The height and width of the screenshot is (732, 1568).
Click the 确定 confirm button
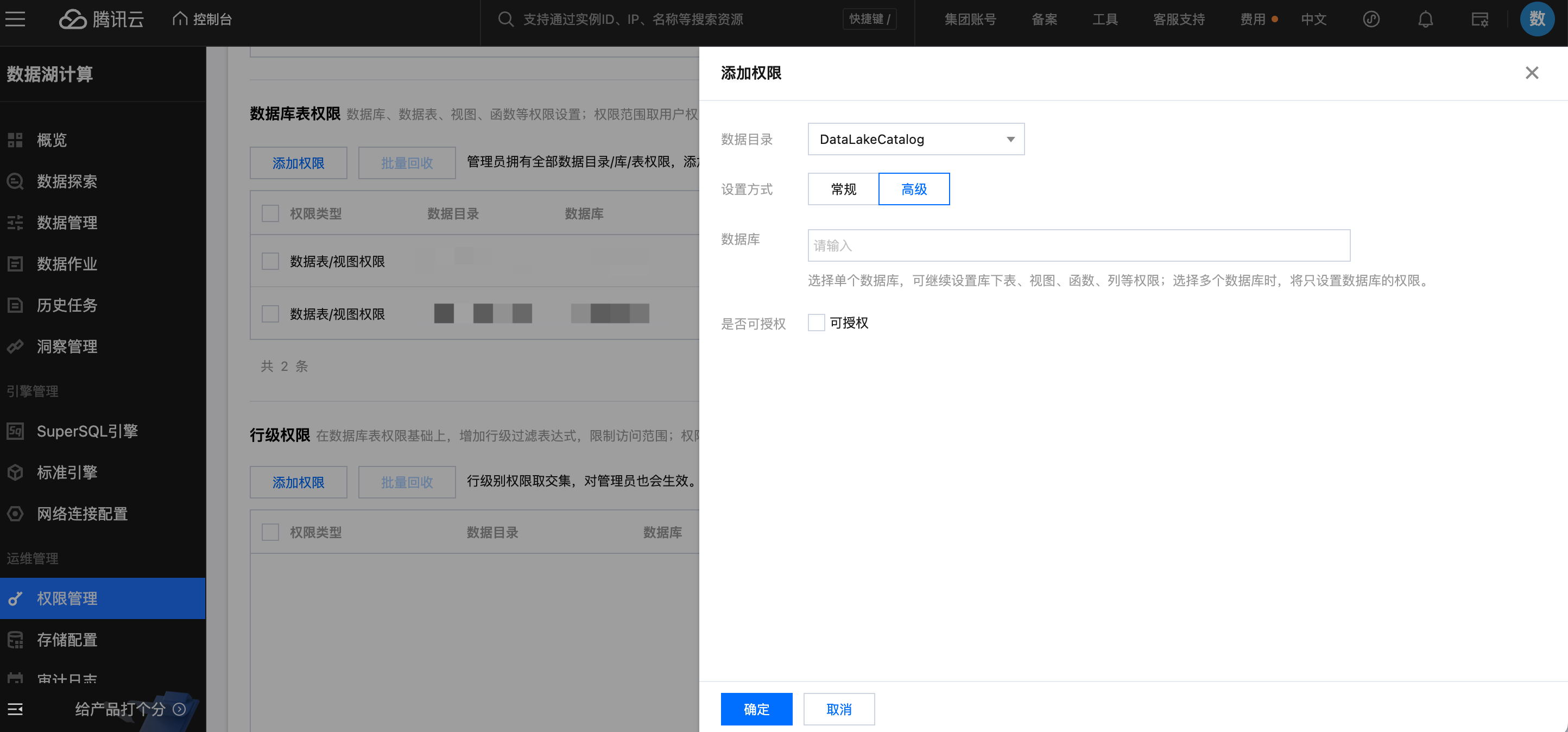pos(756,710)
